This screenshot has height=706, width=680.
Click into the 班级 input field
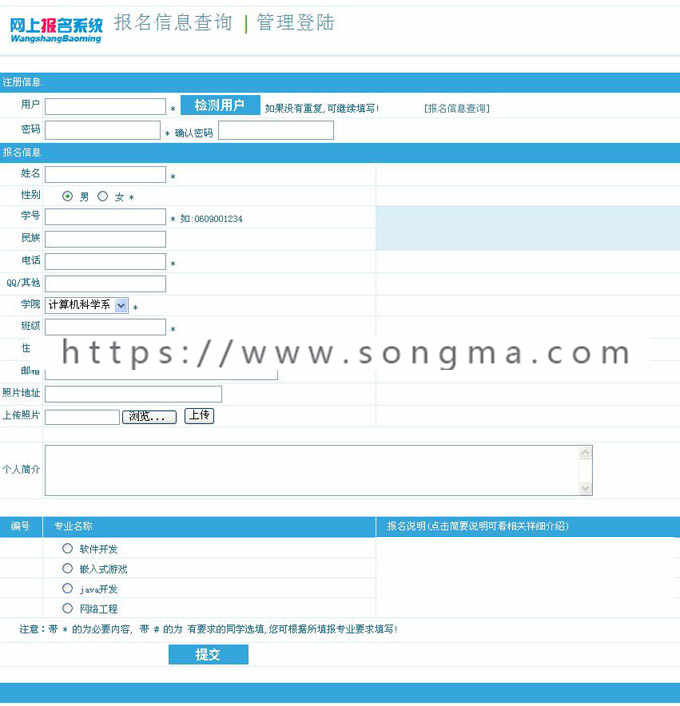(x=105, y=327)
